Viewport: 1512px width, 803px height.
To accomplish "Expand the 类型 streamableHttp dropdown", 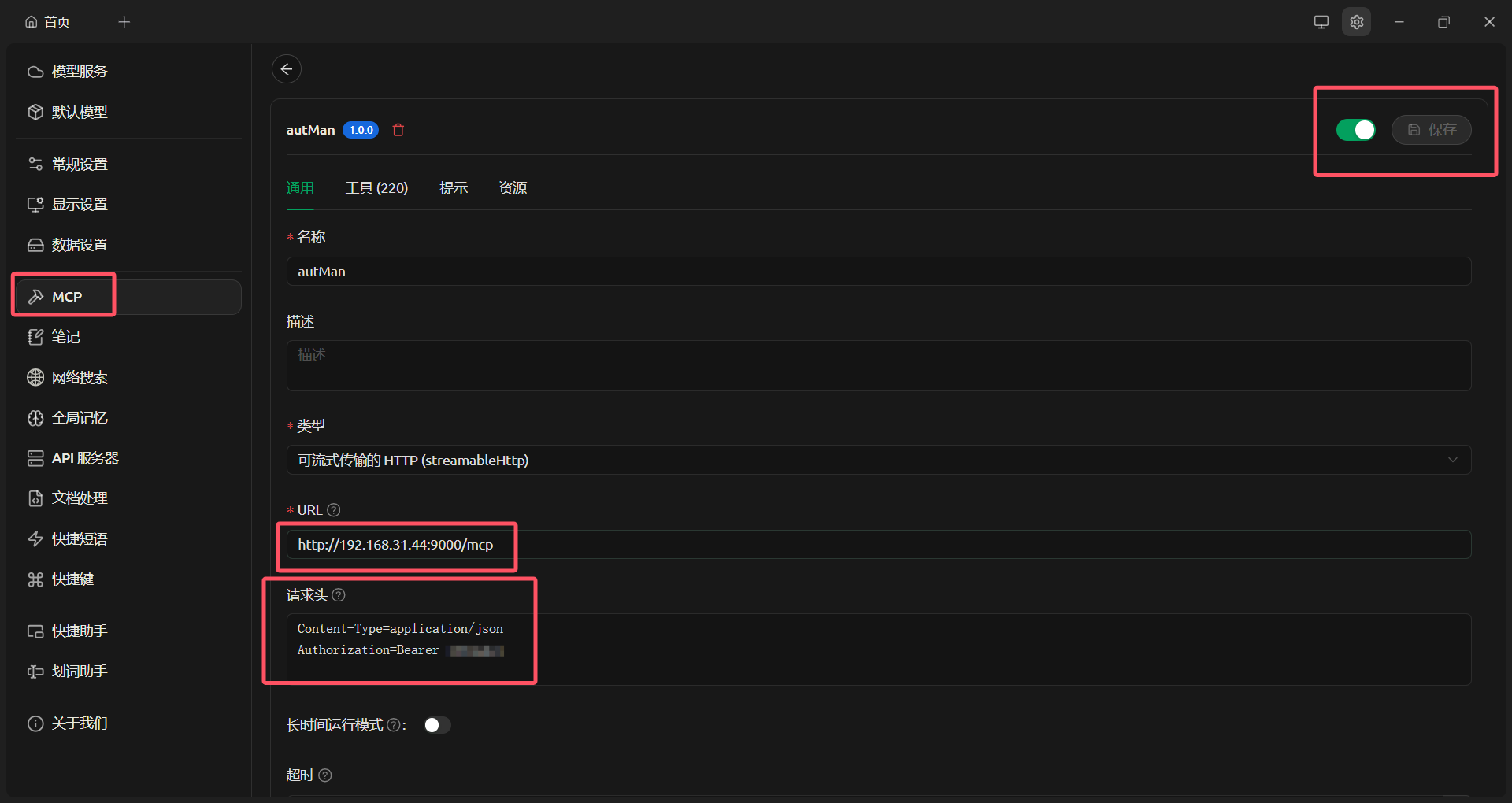I will tap(878, 460).
